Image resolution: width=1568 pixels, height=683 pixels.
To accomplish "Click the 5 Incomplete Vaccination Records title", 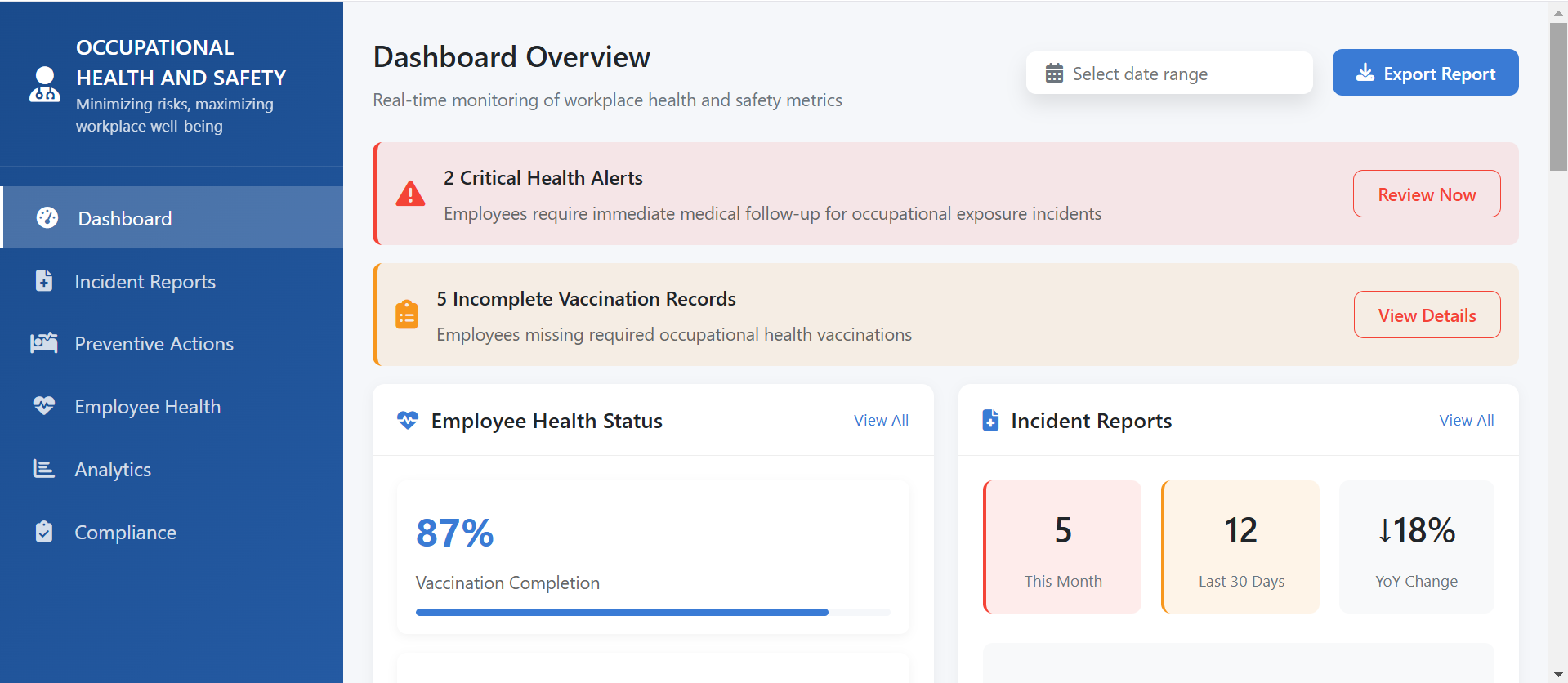I will 586,299.
